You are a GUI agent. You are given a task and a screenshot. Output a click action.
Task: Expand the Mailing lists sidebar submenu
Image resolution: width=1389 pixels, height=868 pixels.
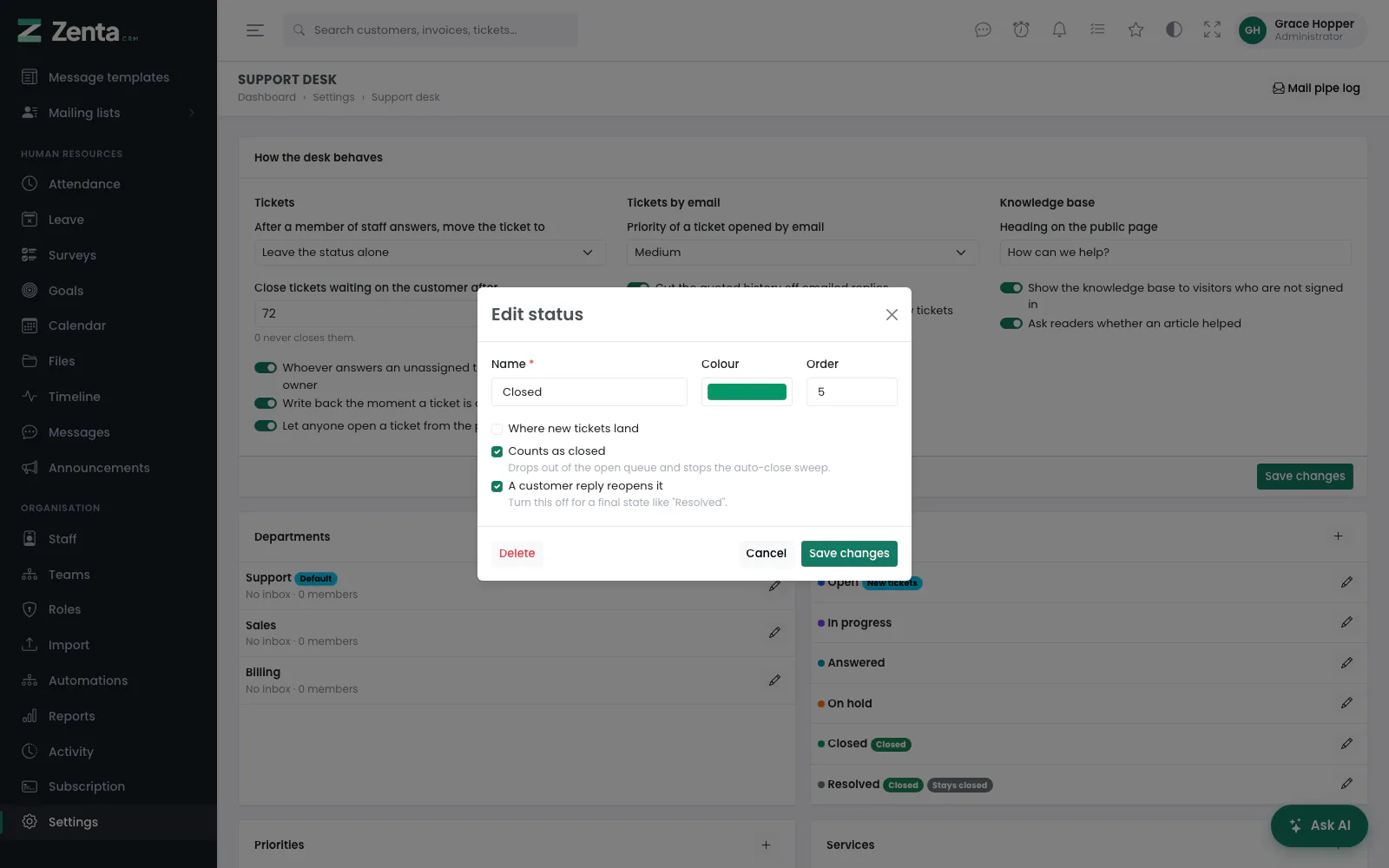tap(109, 113)
